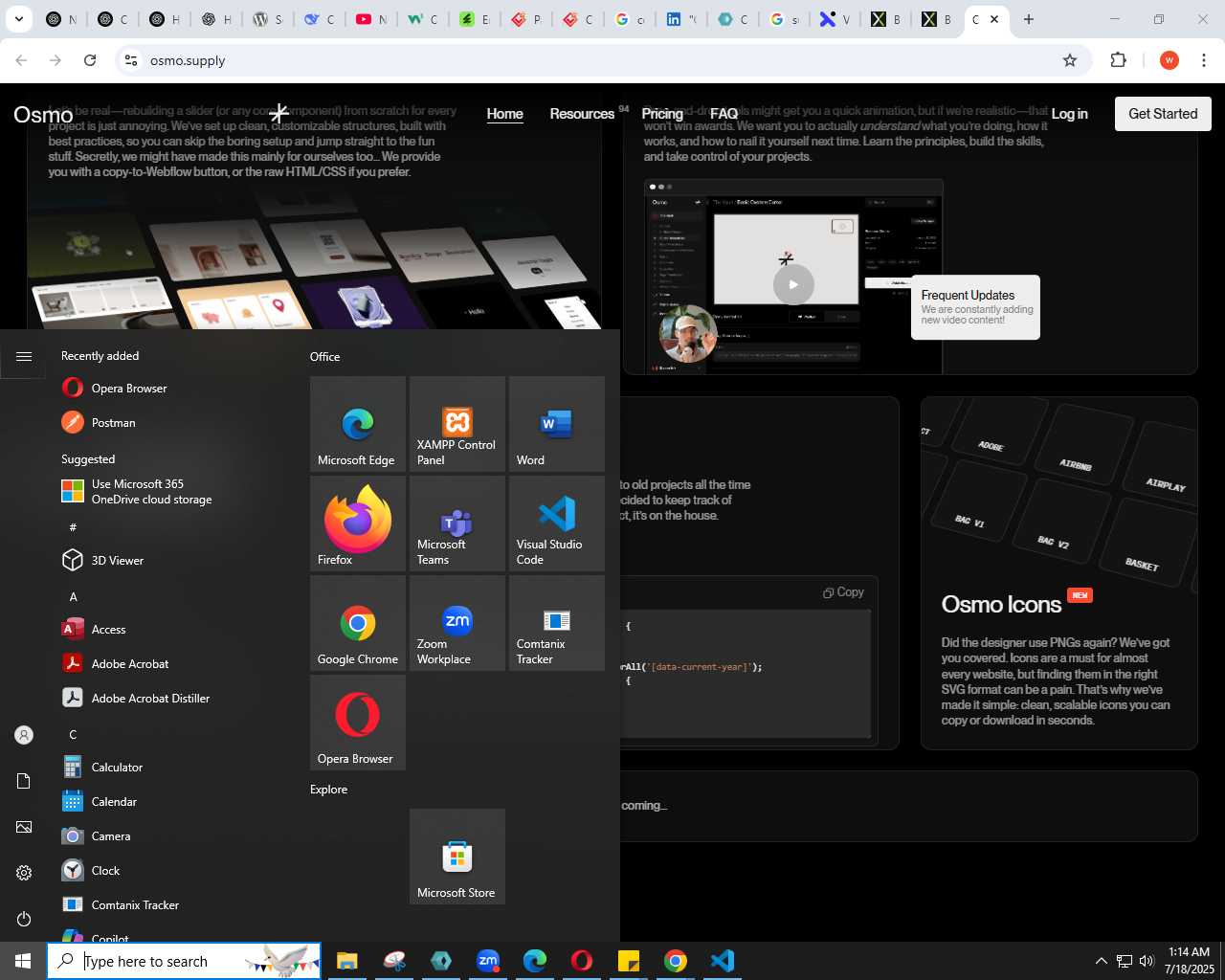
Task: Launch Comtanix Tracker from the app list
Action: [172, 905]
